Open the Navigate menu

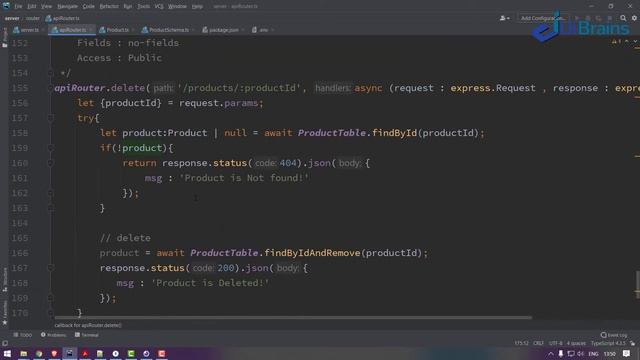(x=67, y=7)
